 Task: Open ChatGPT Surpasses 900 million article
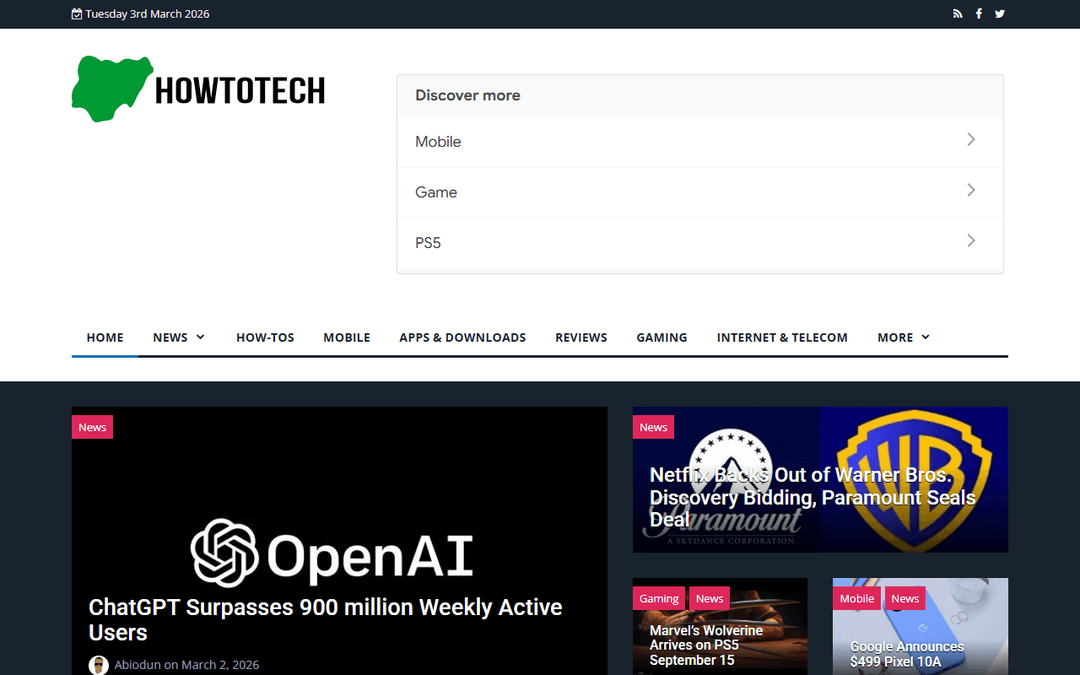pyautogui.click(x=325, y=620)
